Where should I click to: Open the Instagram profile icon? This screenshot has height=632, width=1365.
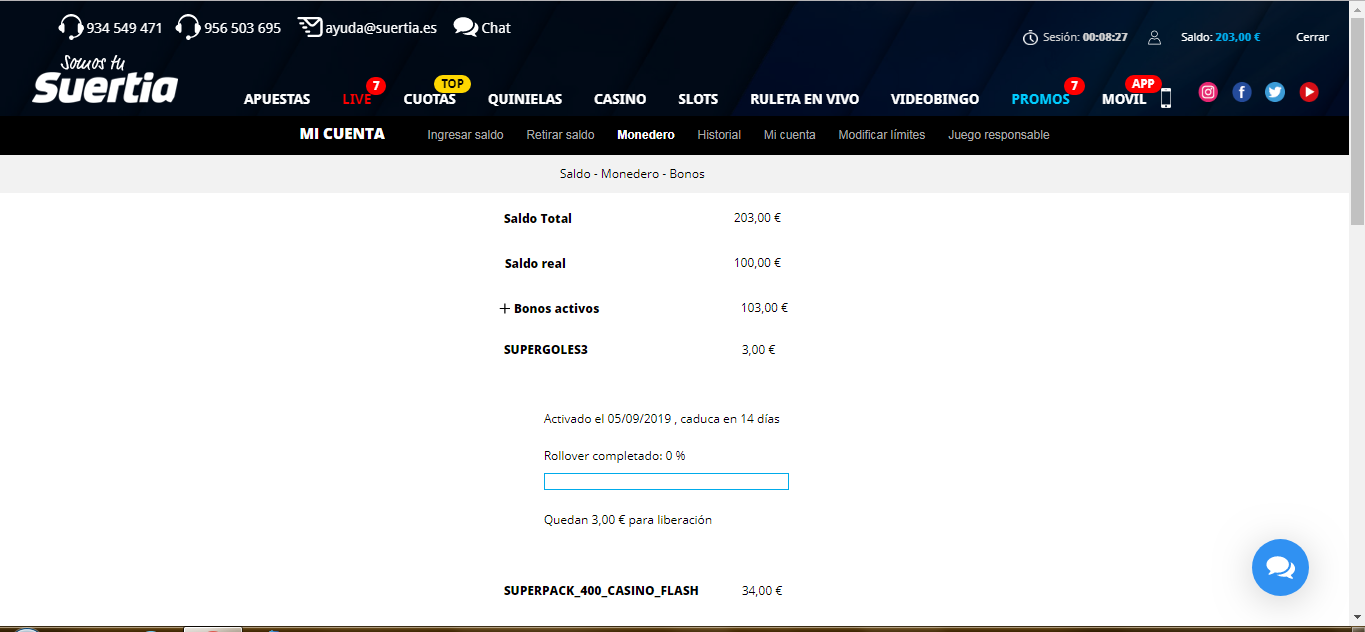1208,92
